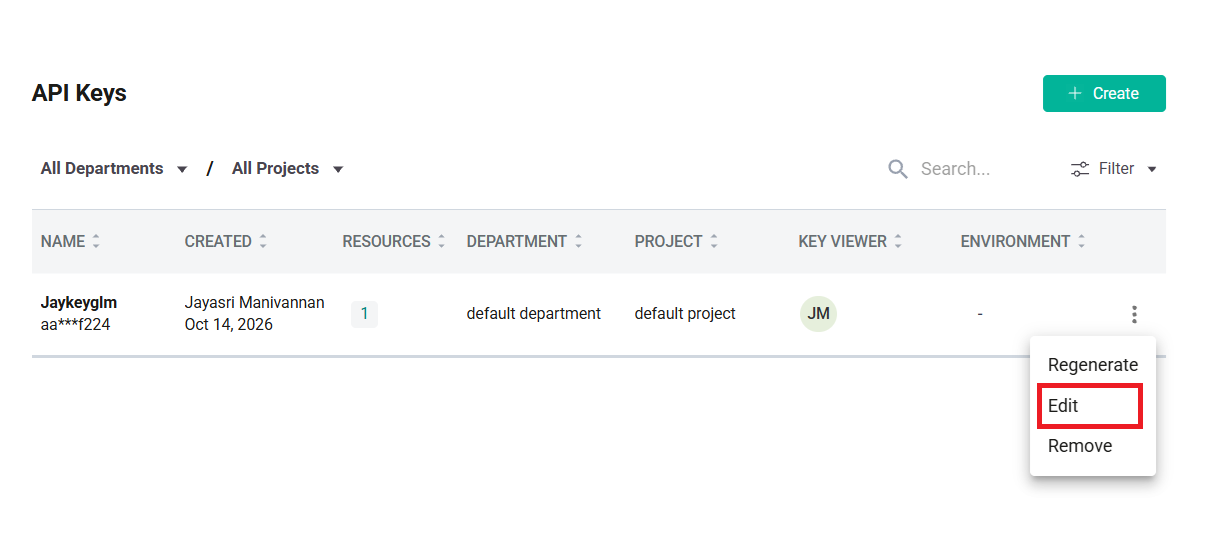1226x537 pixels.
Task: Click the JM key viewer avatar
Action: click(x=818, y=314)
